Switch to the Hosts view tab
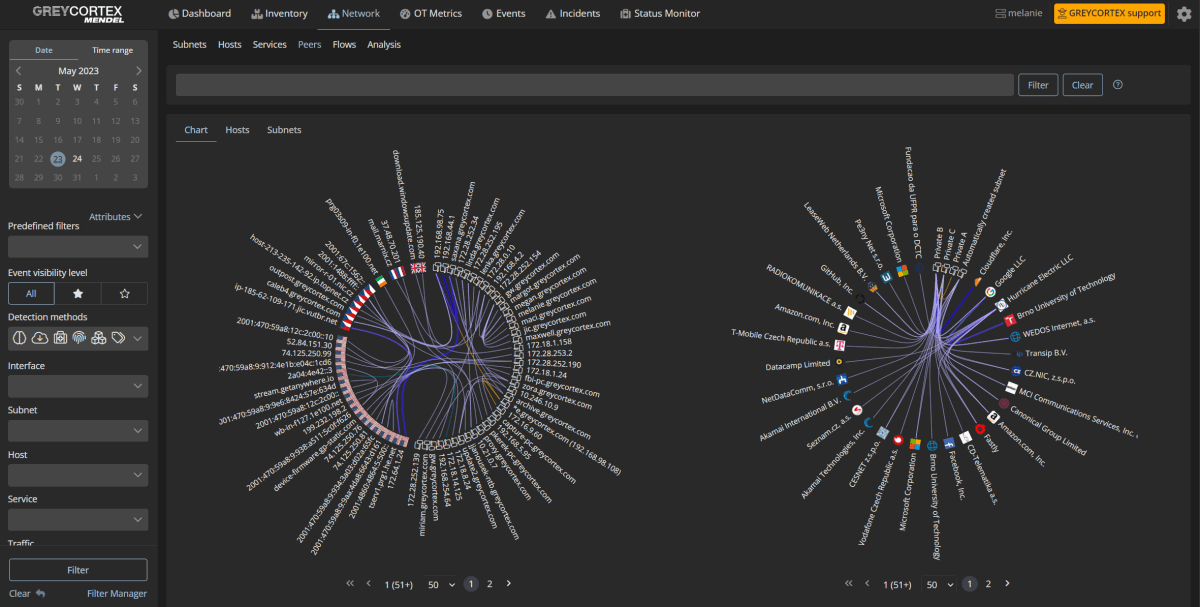1200x607 pixels. 237,130
